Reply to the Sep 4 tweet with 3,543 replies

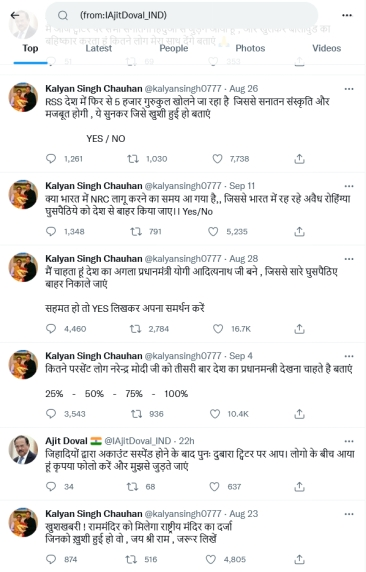point(51,414)
